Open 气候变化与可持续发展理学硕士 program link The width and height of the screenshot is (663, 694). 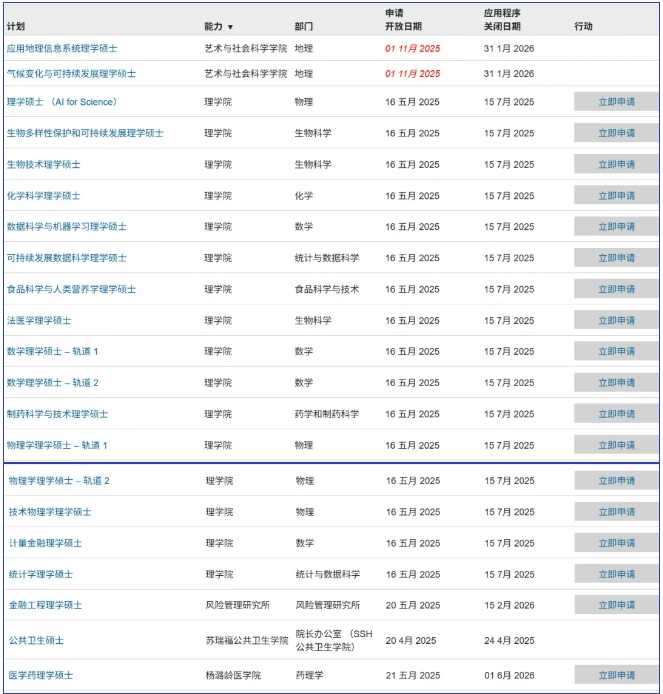(x=71, y=73)
